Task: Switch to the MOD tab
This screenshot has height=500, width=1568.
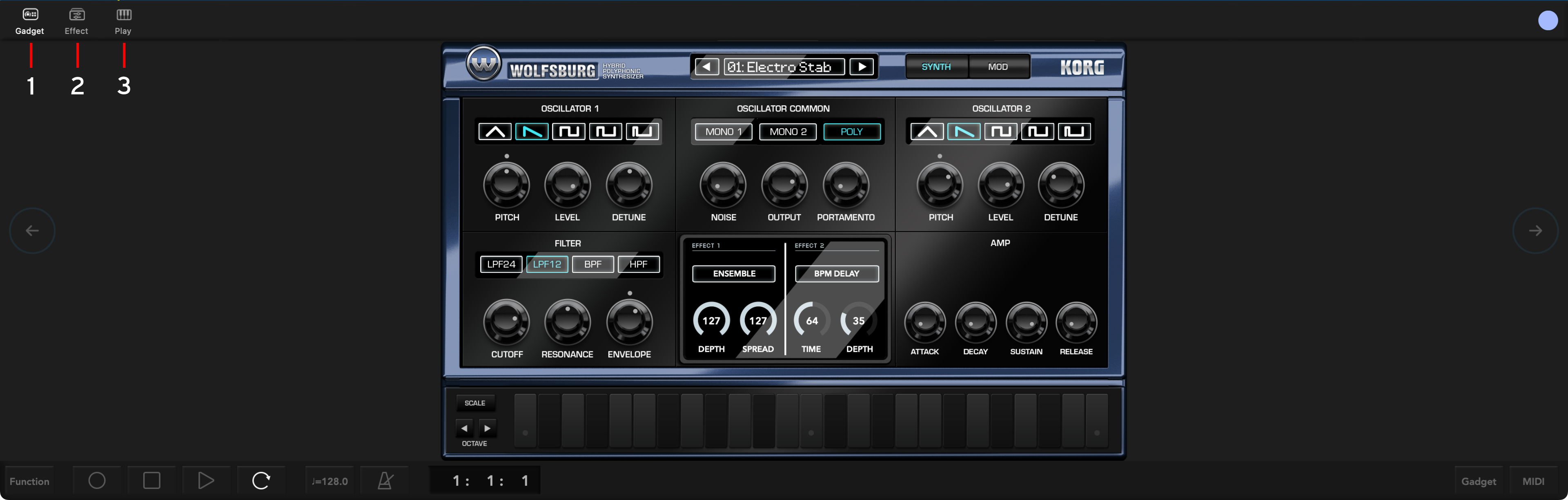Action: pos(998,67)
